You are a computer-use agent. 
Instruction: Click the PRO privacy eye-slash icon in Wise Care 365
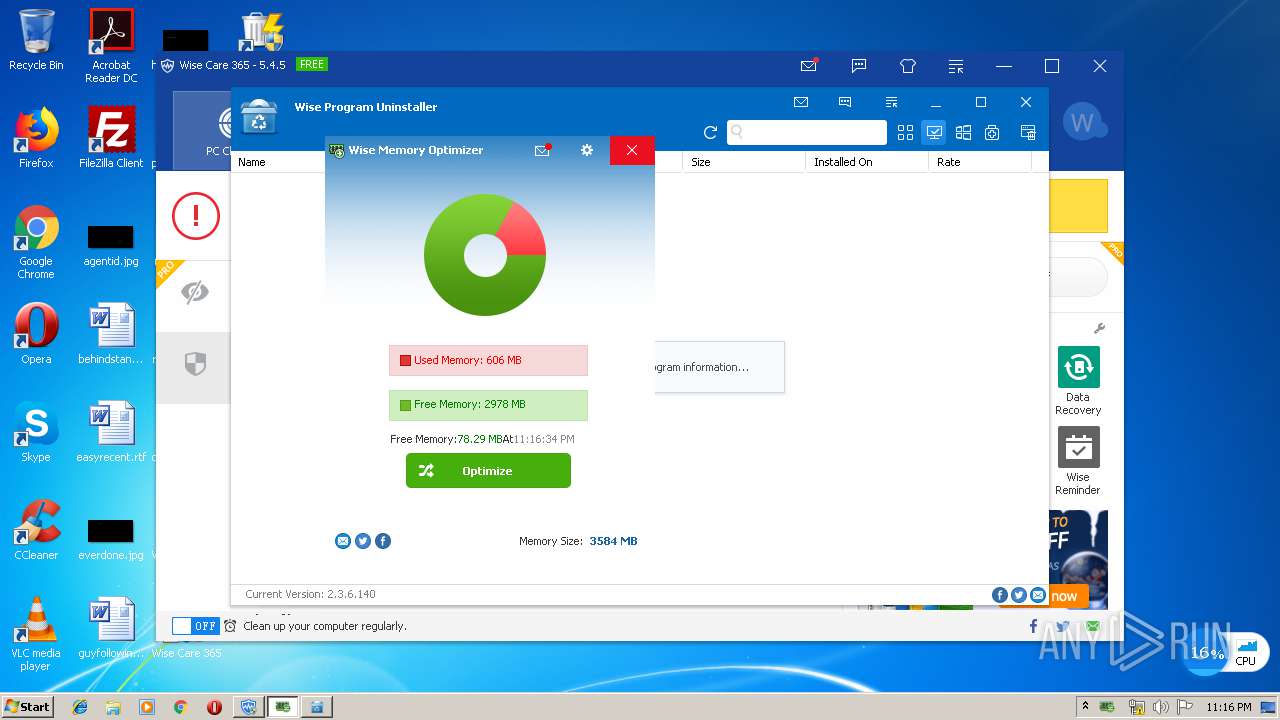click(x=195, y=291)
